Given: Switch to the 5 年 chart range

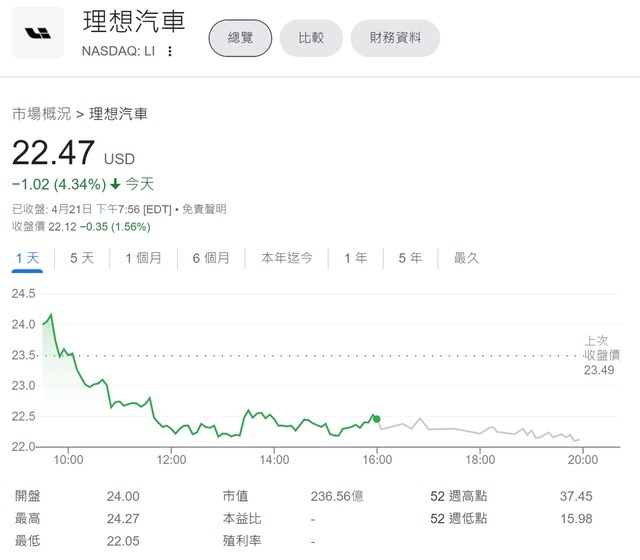Looking at the screenshot, I should (x=410, y=258).
